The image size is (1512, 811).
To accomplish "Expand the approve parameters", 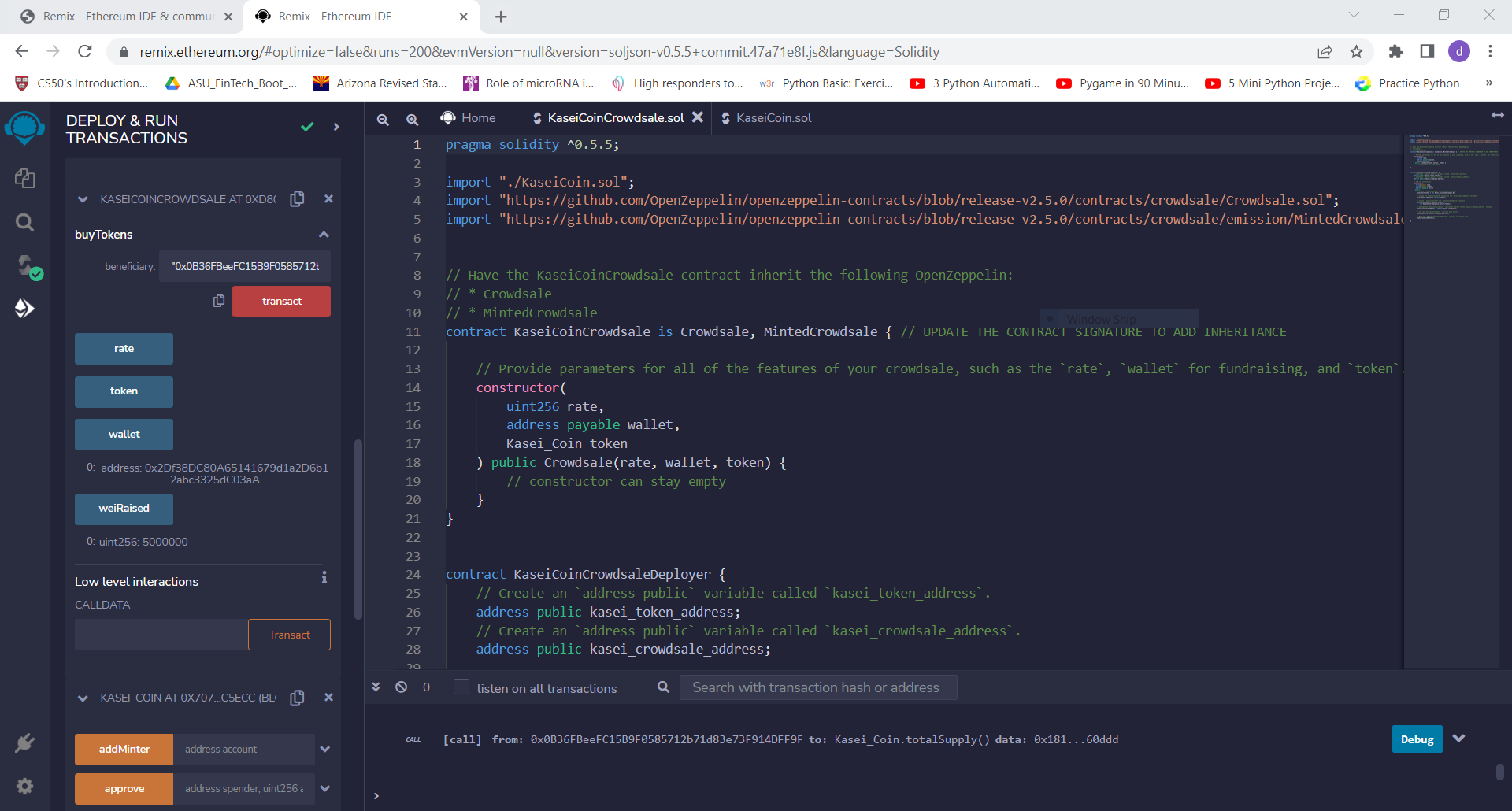I will (x=324, y=788).
